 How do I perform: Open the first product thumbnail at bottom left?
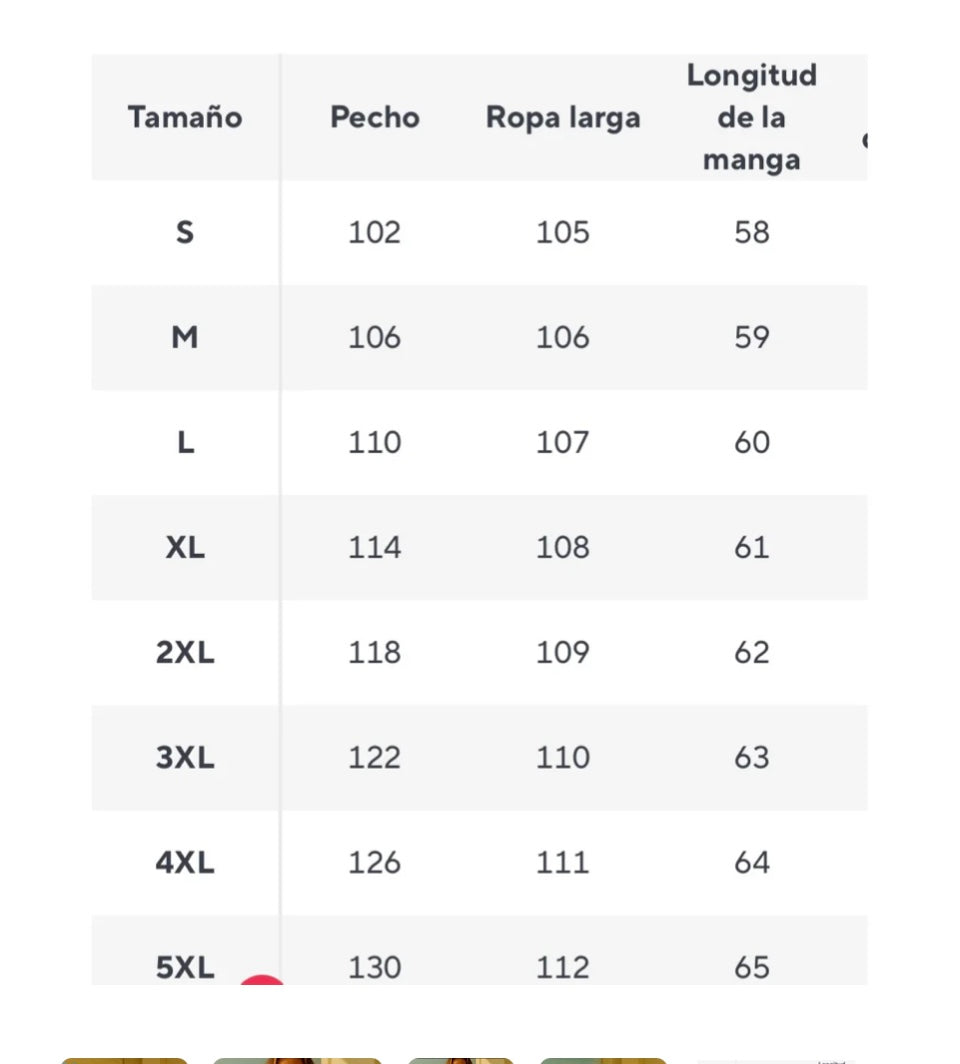[124, 1061]
